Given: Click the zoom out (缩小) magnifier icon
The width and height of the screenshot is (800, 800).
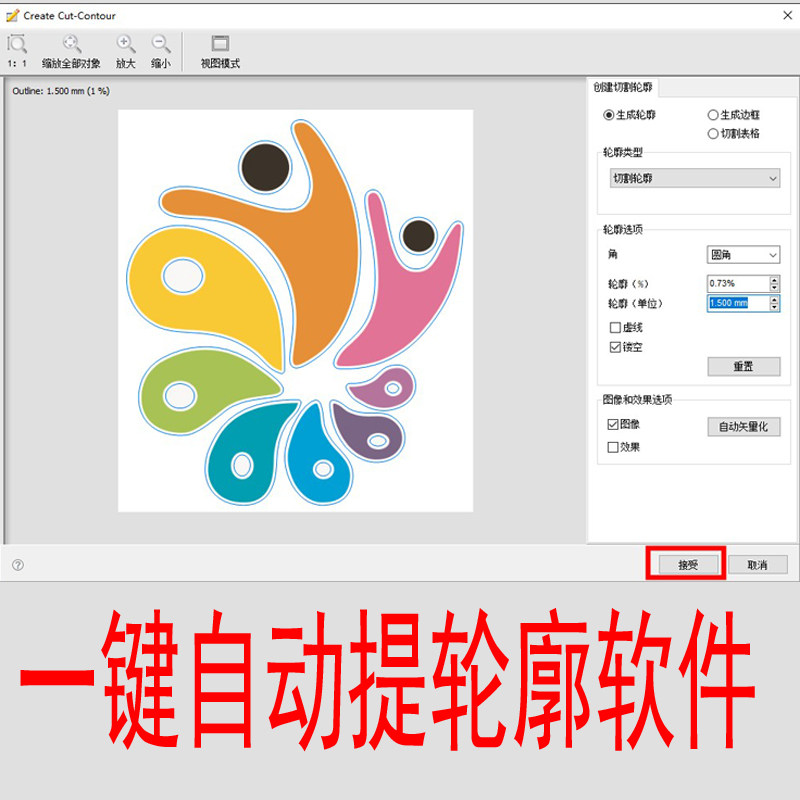Looking at the screenshot, I should pos(161,44).
